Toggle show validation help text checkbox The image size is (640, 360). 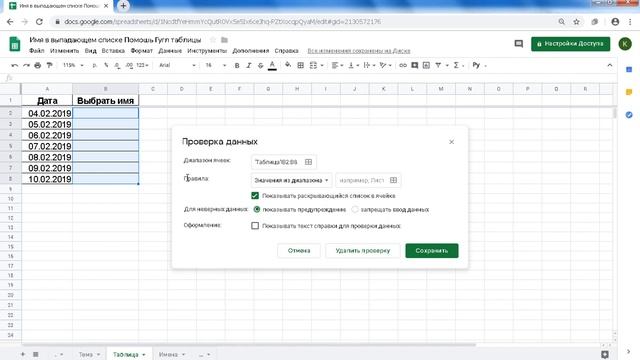[255, 225]
